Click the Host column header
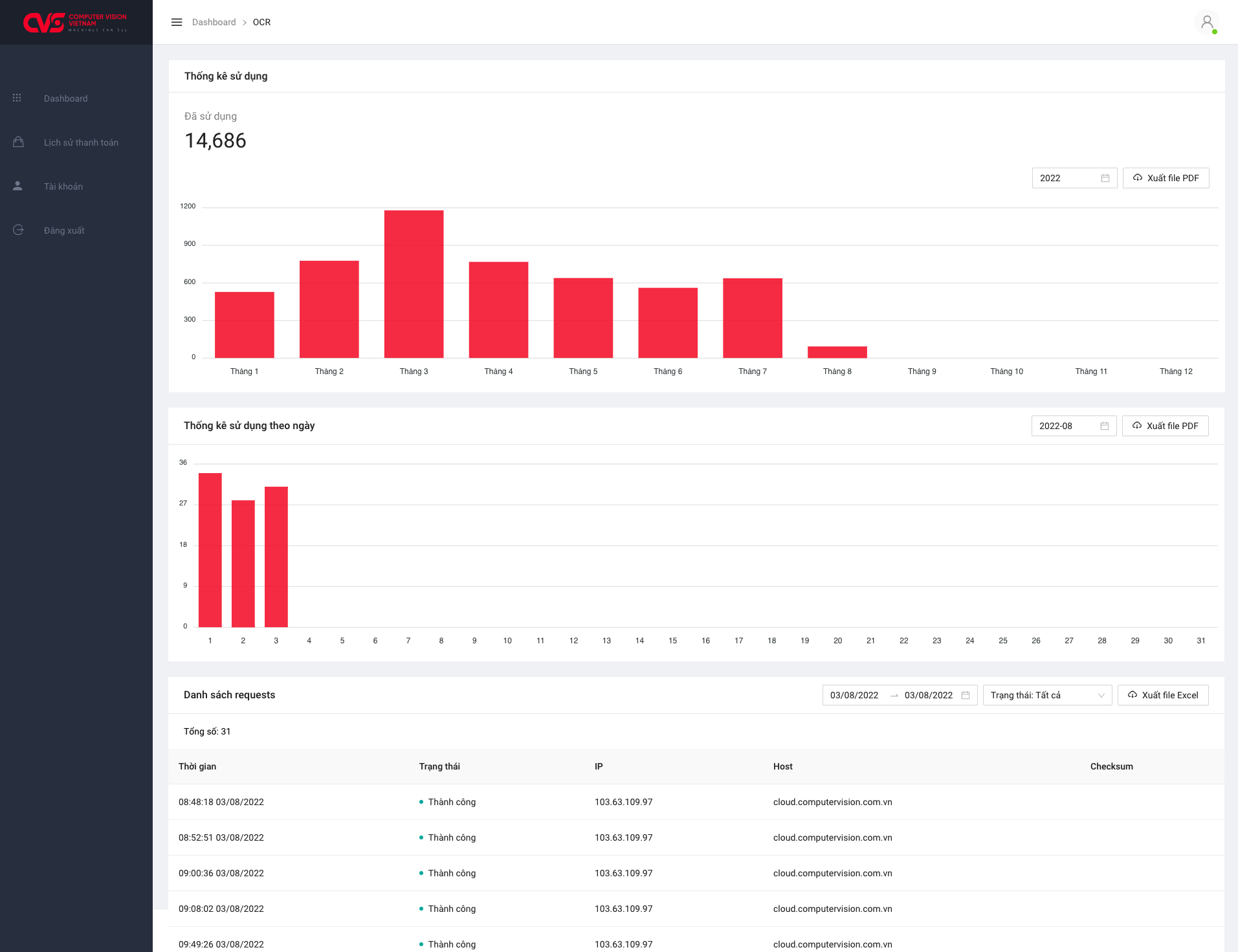Image resolution: width=1238 pixels, height=952 pixels. [x=783, y=766]
